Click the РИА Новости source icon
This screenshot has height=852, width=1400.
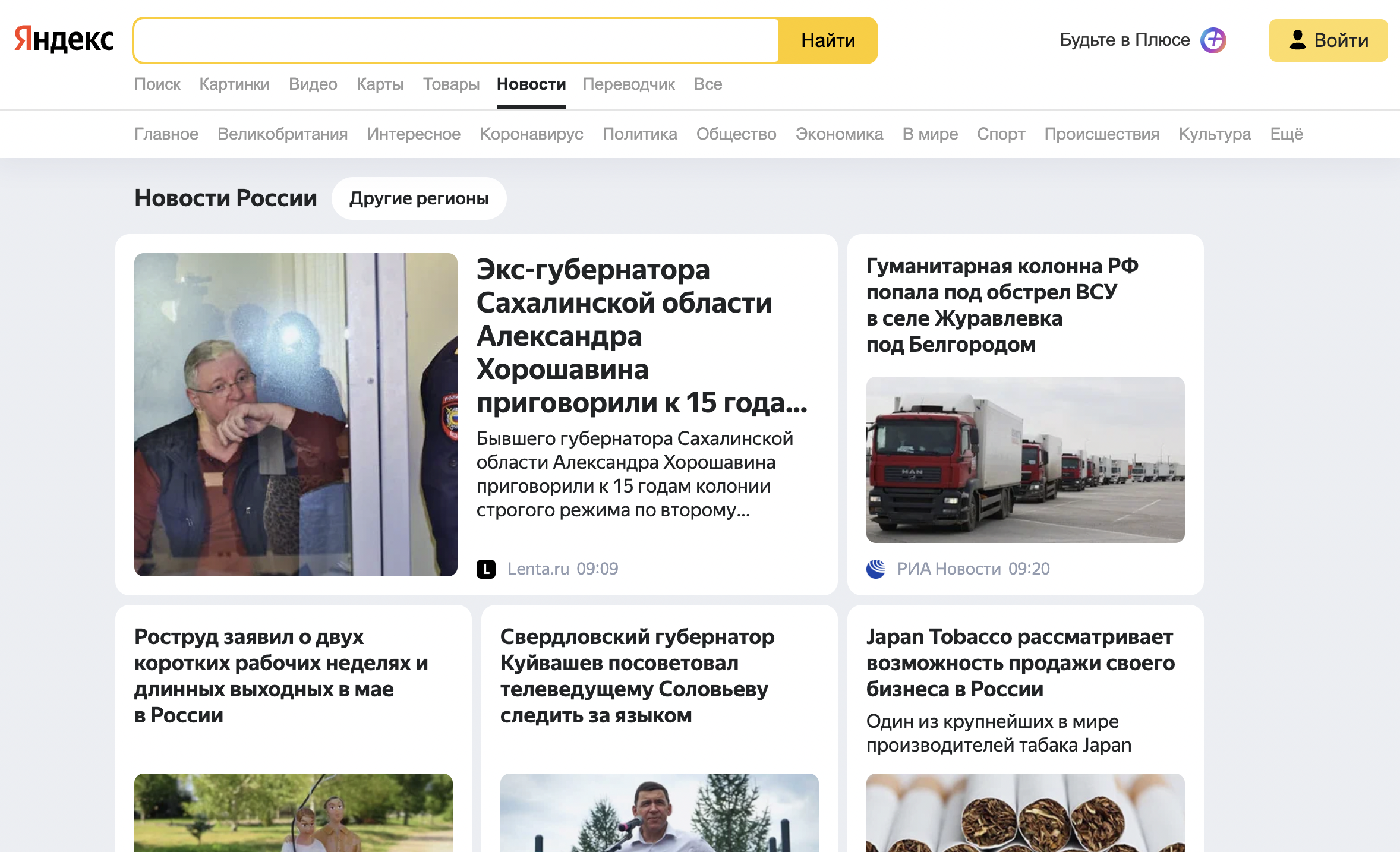[876, 569]
